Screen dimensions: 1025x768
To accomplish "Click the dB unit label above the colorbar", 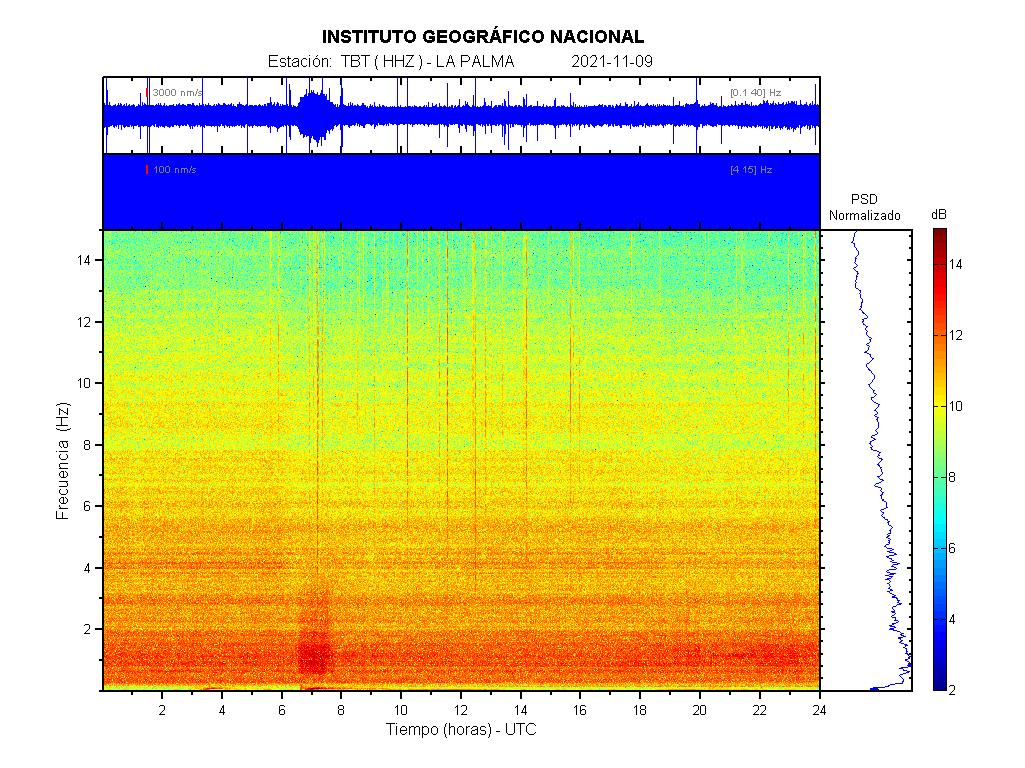I will point(939,215).
